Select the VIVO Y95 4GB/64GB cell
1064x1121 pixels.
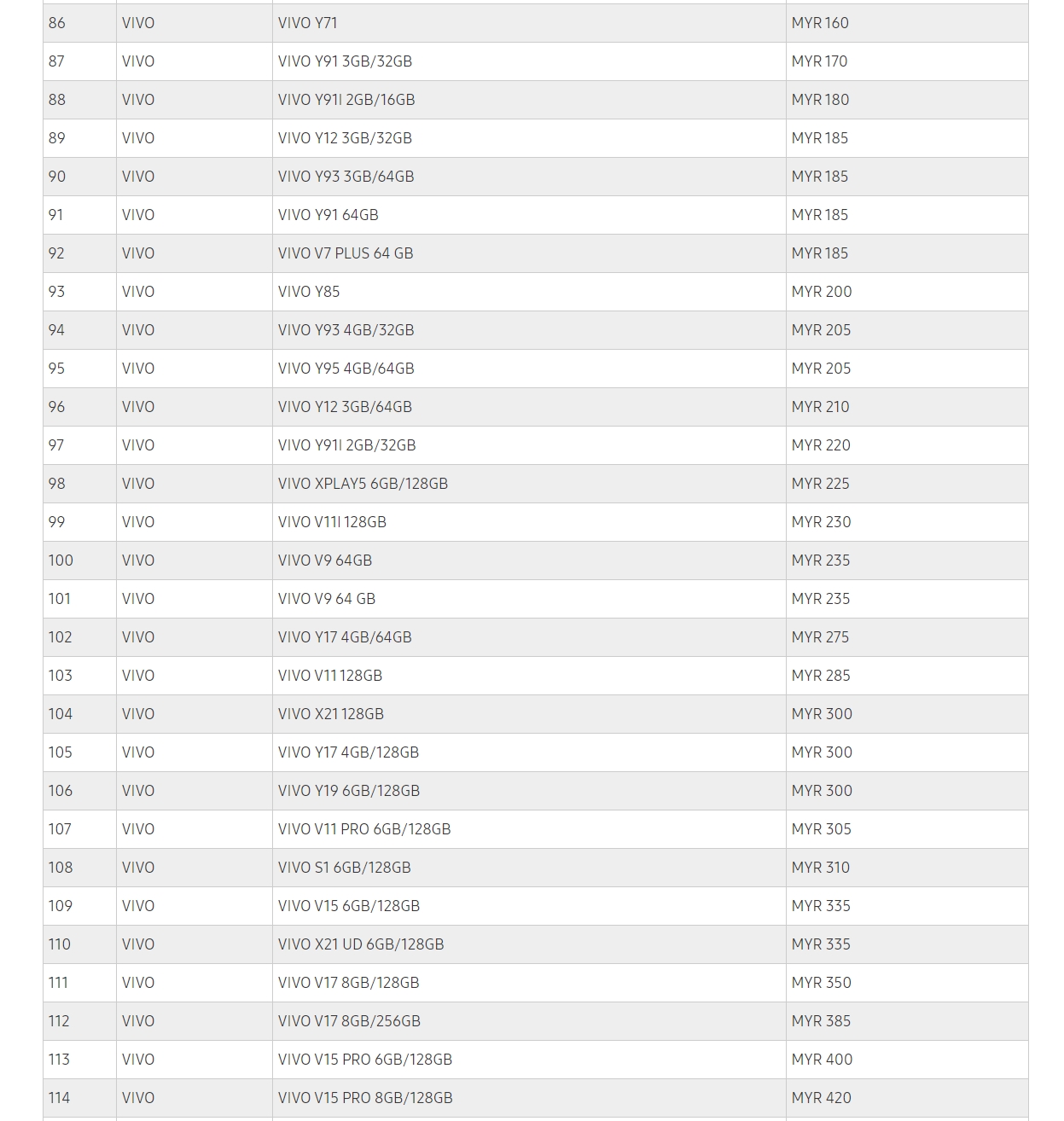point(346,369)
